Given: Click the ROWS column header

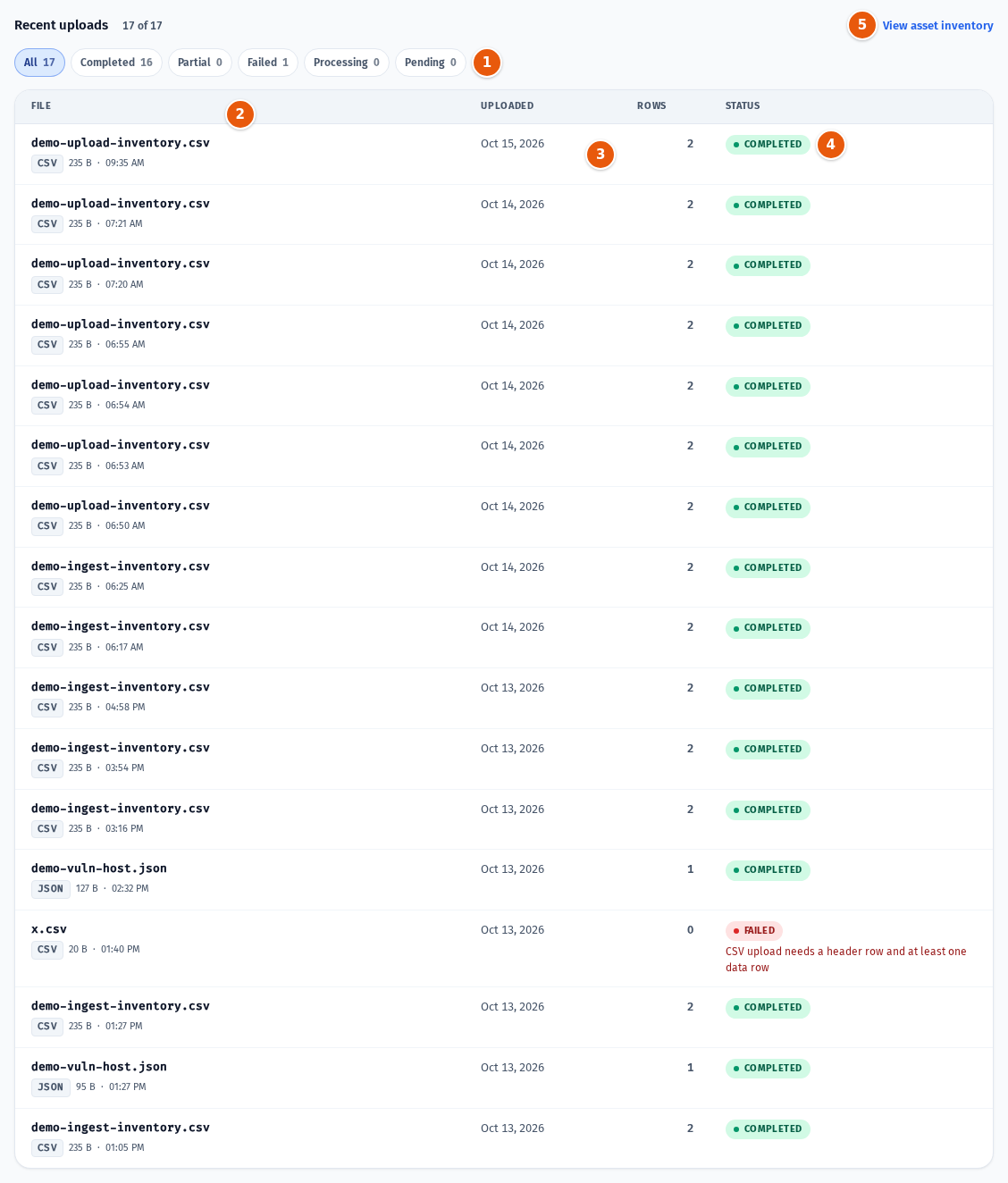Looking at the screenshot, I should point(651,106).
